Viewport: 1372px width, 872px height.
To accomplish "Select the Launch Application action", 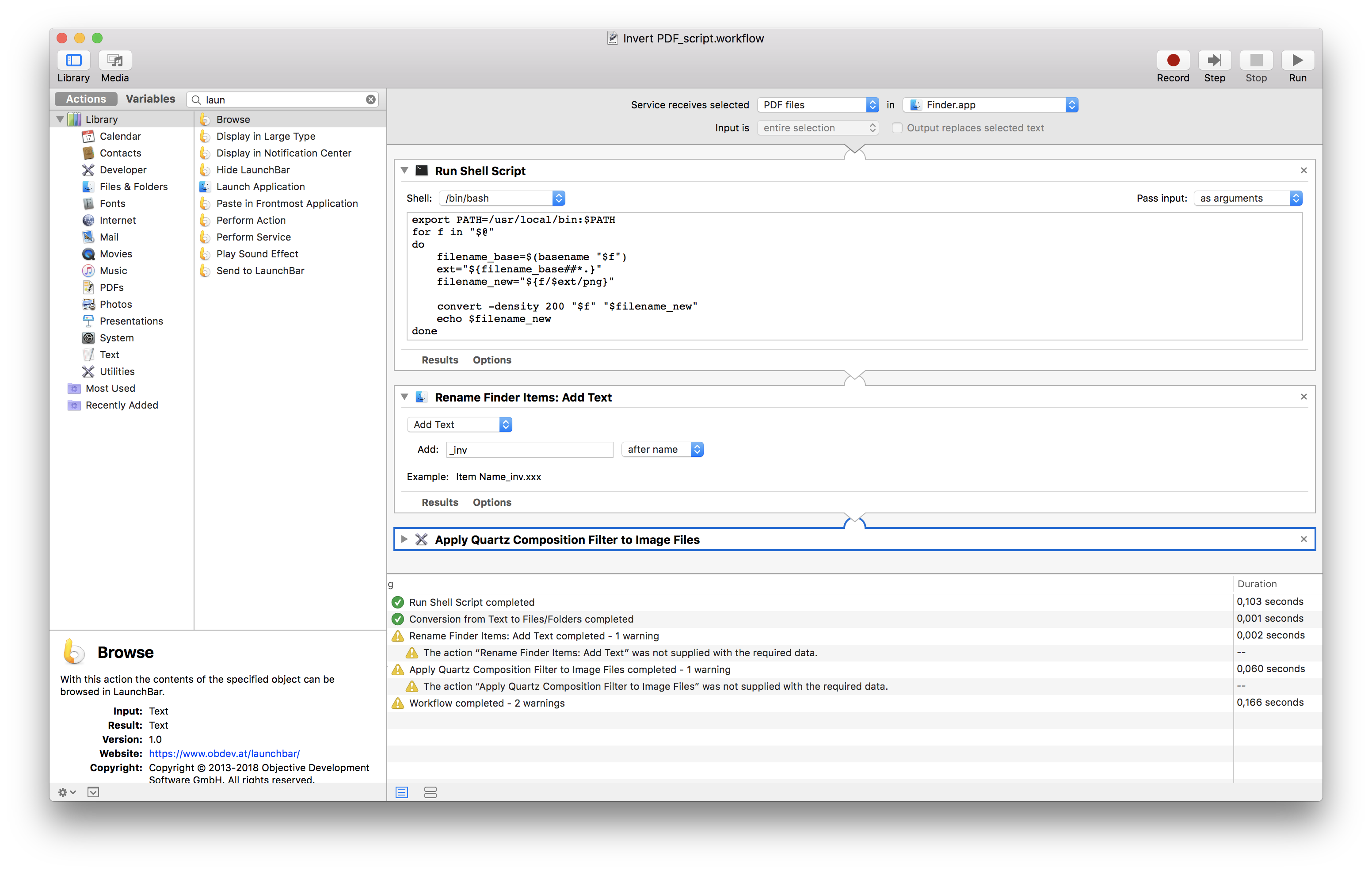I will coord(260,186).
